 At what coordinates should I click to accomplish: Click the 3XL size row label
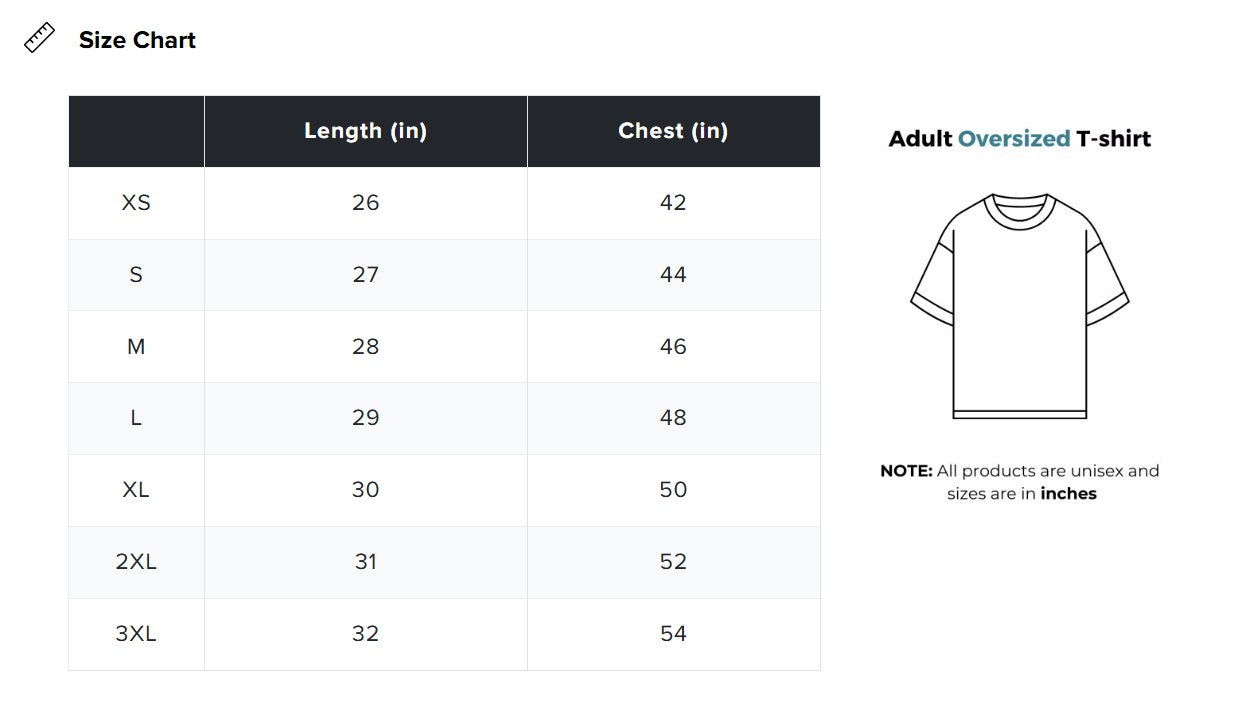[x=136, y=634]
